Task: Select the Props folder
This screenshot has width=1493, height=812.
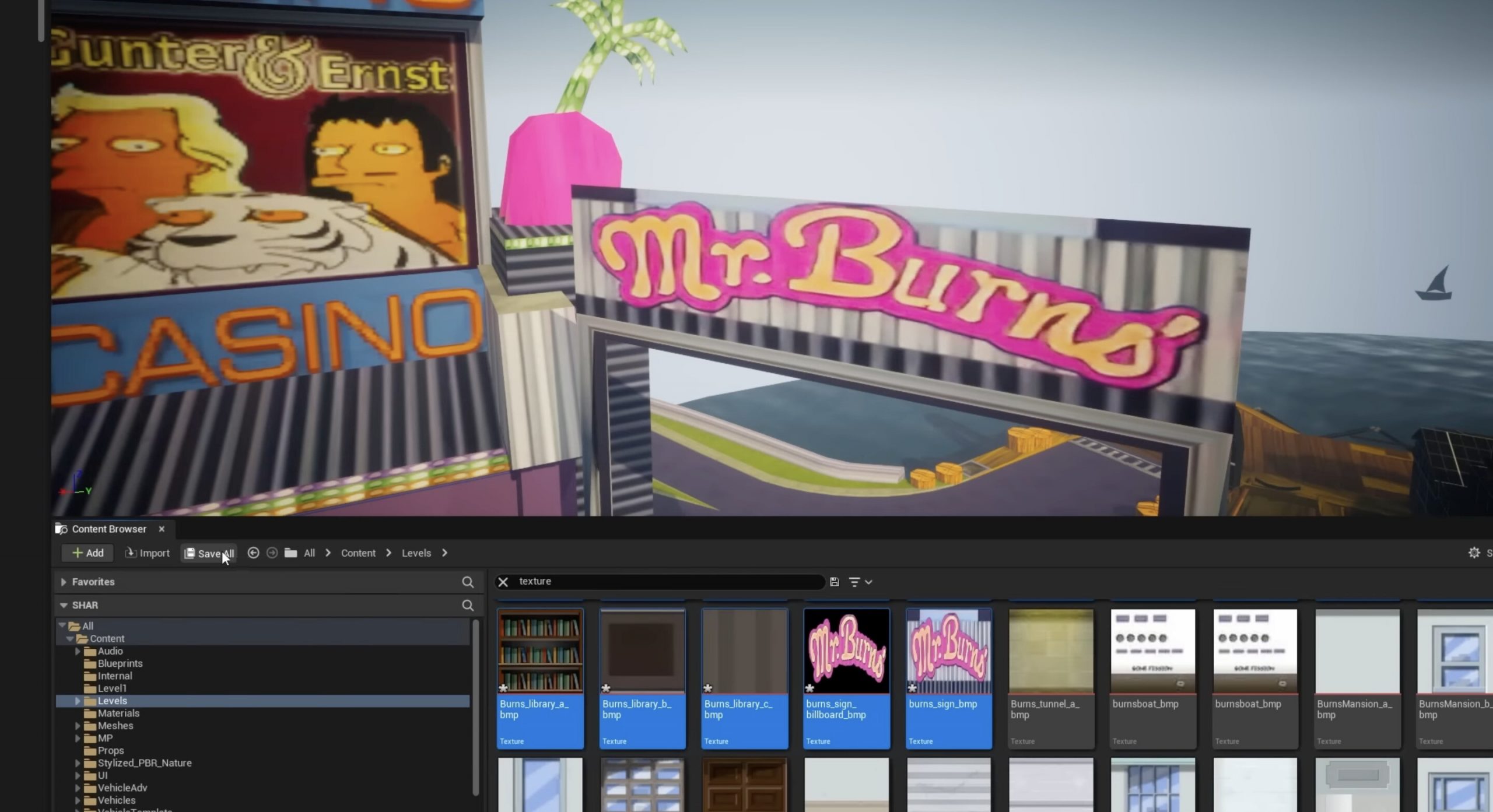Action: tap(111, 750)
